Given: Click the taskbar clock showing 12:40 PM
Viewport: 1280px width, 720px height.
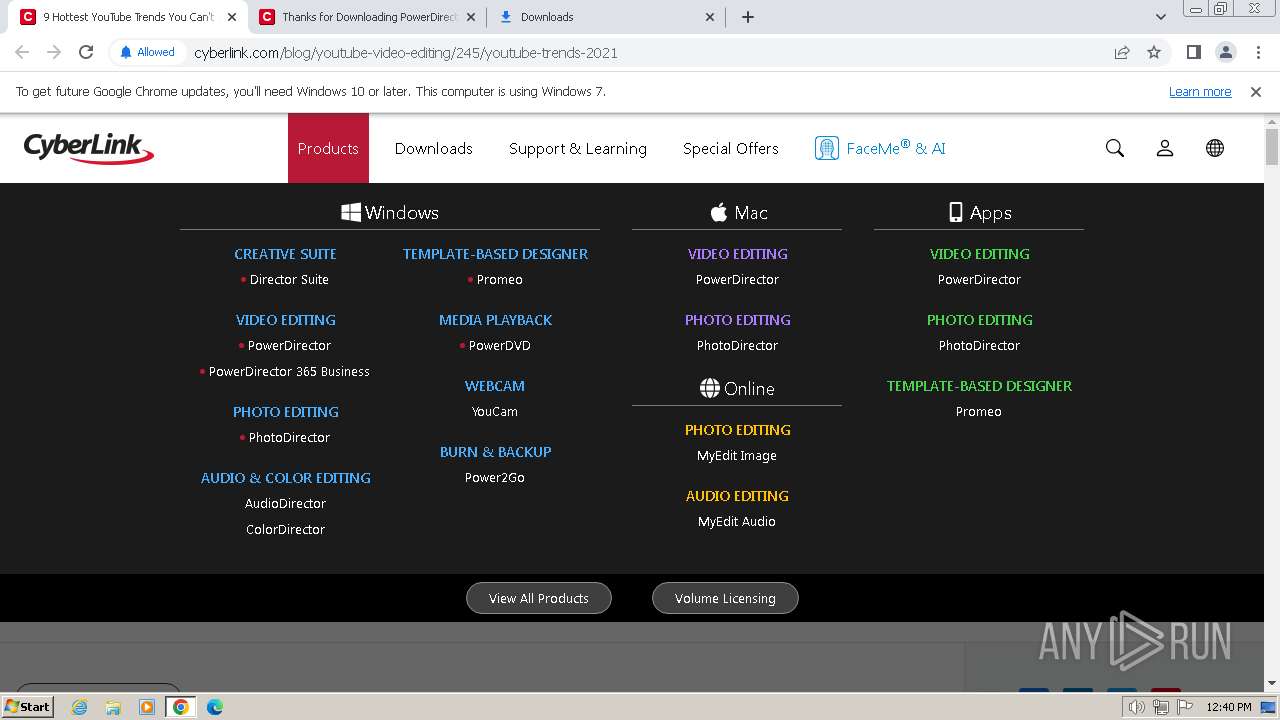Looking at the screenshot, I should [1229, 707].
